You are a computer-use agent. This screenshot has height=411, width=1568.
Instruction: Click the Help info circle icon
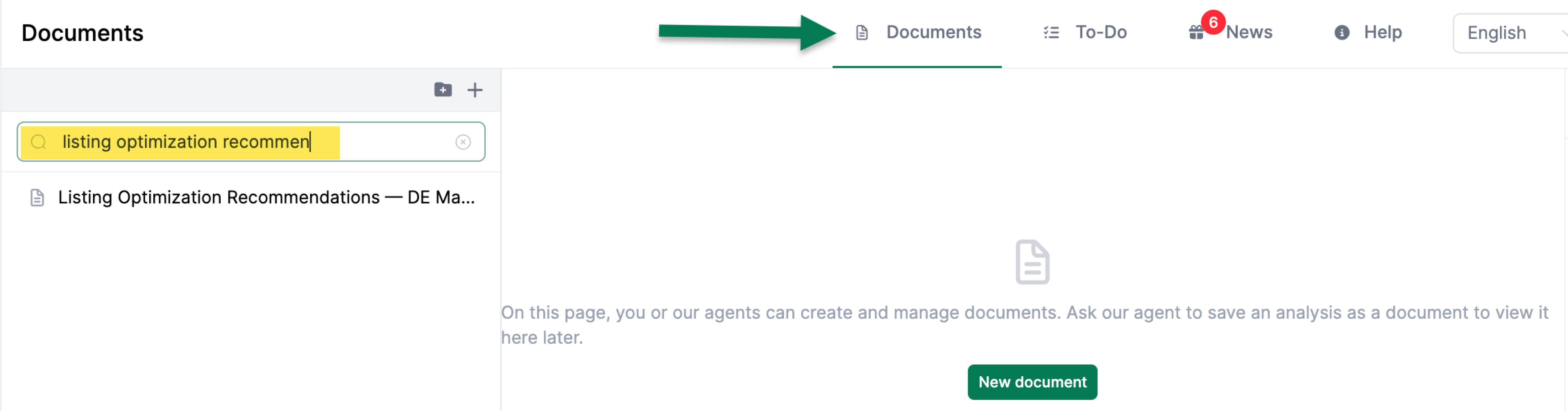tap(1341, 32)
